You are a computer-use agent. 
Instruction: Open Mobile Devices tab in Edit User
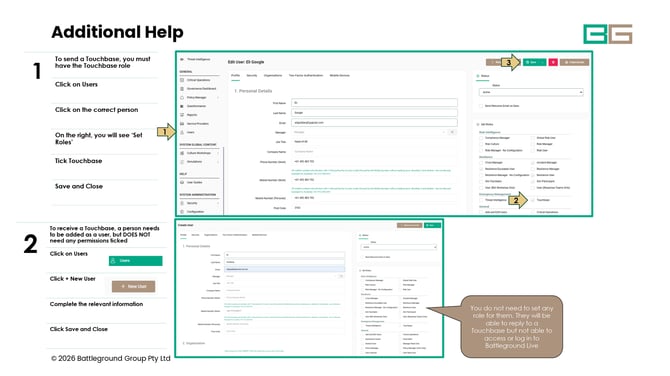(339, 76)
